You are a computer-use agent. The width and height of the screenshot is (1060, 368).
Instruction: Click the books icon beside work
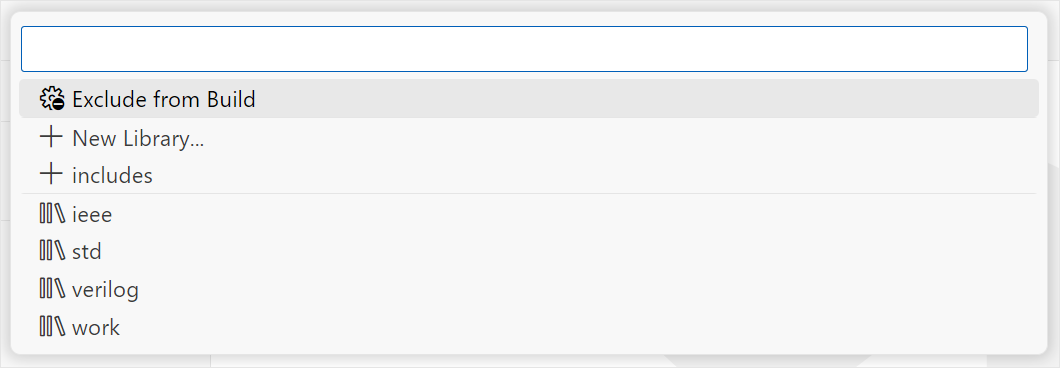(x=52, y=327)
